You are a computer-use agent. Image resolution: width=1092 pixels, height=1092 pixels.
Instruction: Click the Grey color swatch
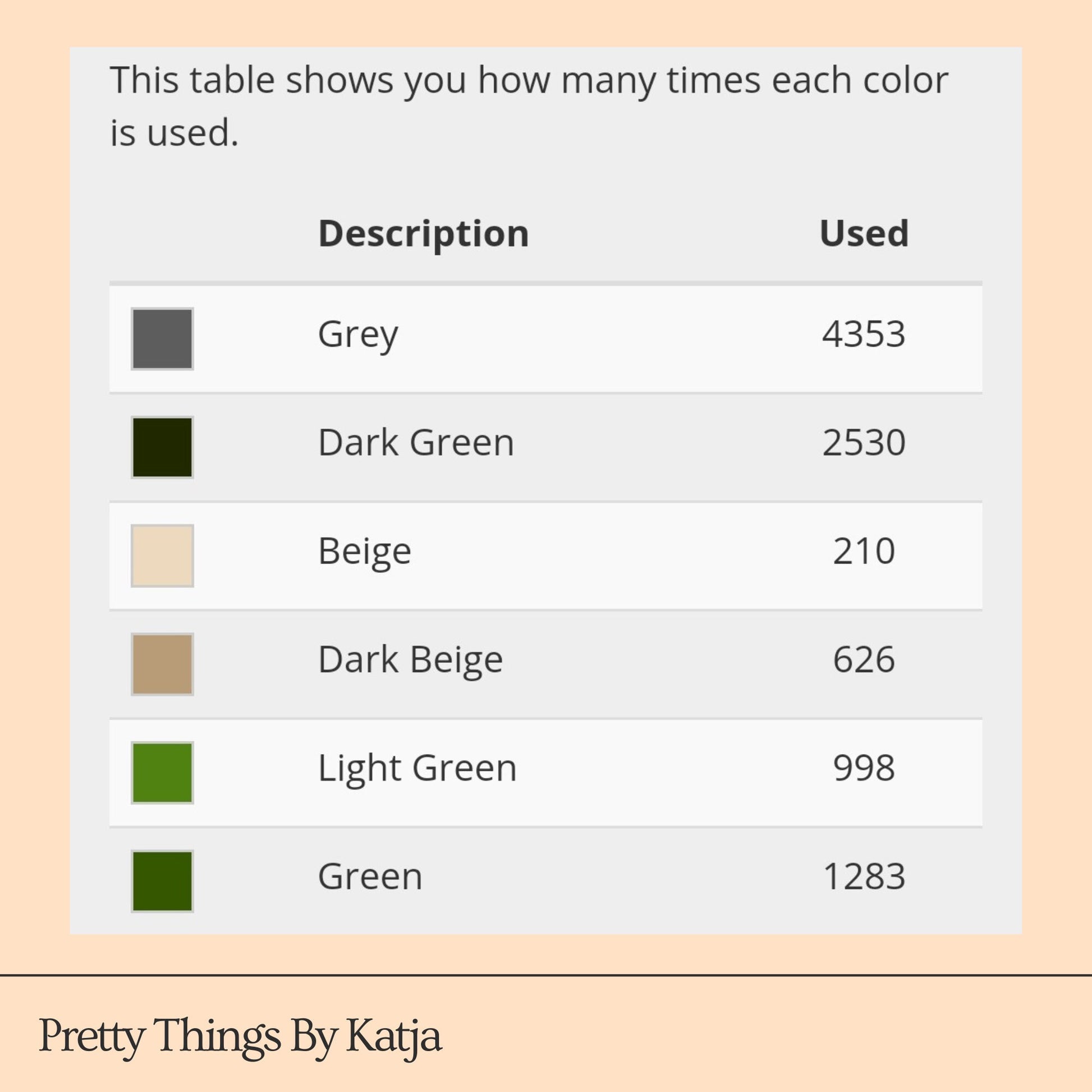162,338
